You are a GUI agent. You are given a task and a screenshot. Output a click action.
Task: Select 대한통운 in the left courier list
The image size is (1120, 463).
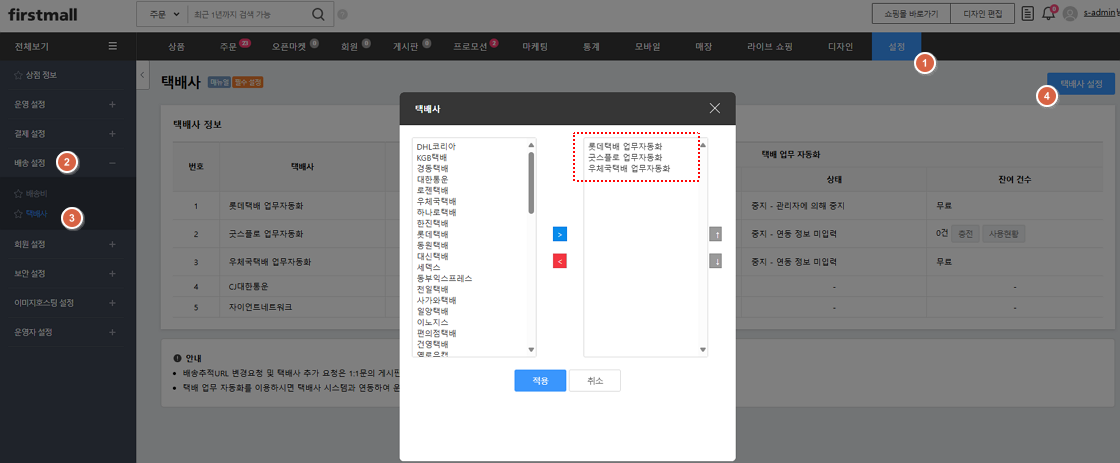[x=432, y=179]
